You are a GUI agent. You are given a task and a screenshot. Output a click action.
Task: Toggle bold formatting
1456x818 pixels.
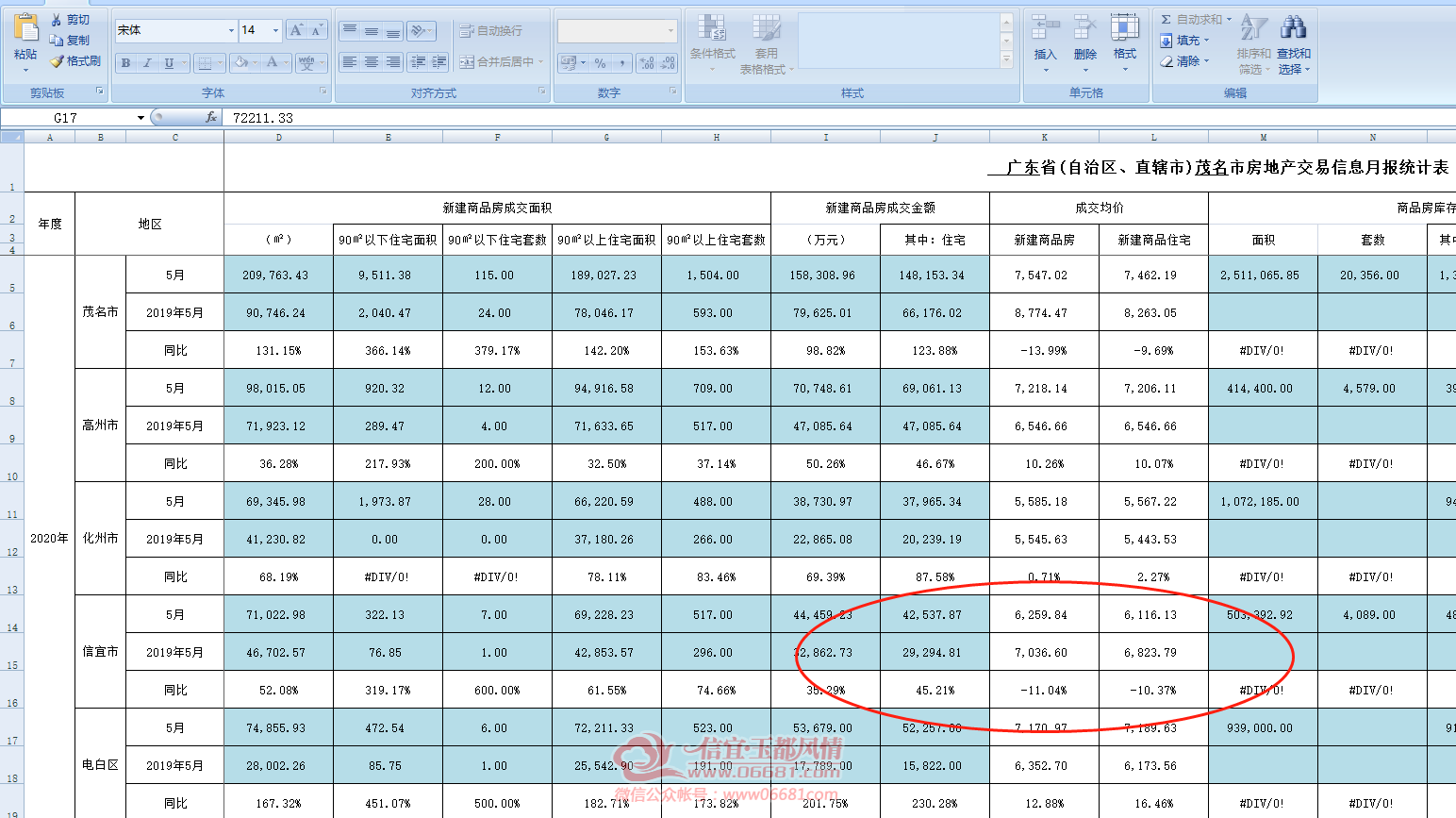click(126, 63)
